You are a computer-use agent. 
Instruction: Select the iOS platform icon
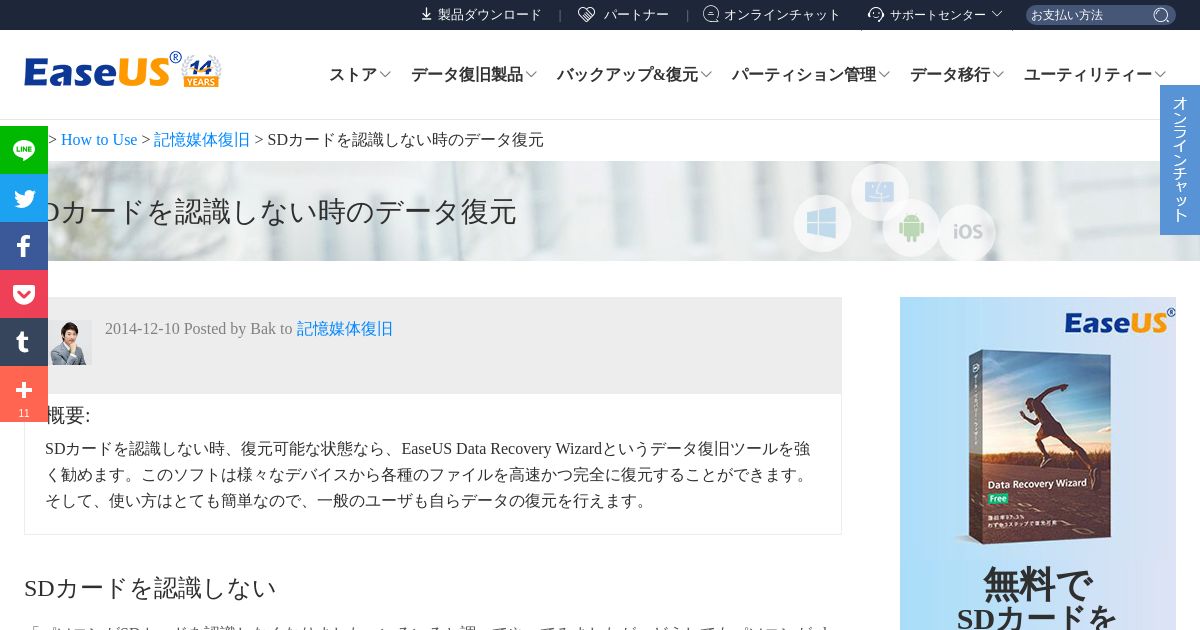(x=967, y=232)
